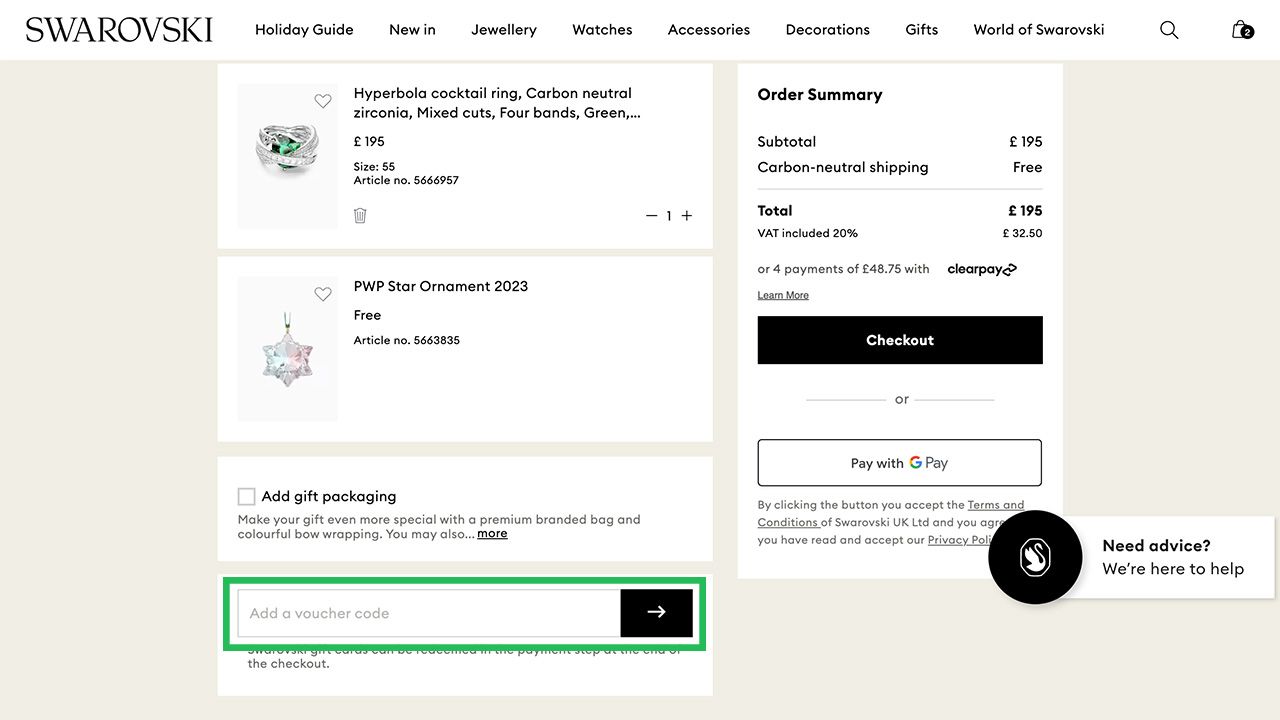Click the clearpay logo

pos(982,269)
